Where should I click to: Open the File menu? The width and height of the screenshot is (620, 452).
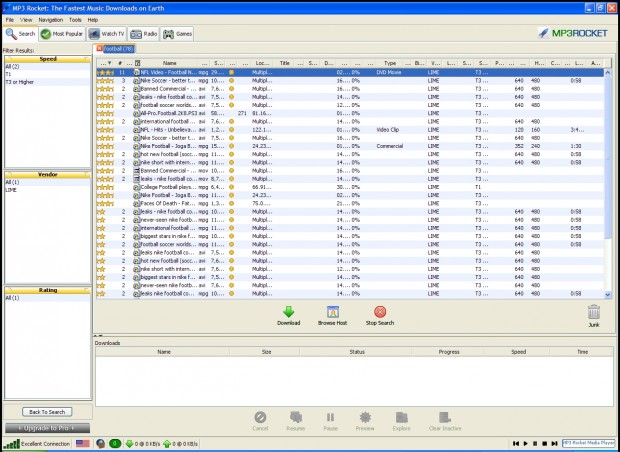click(x=9, y=20)
